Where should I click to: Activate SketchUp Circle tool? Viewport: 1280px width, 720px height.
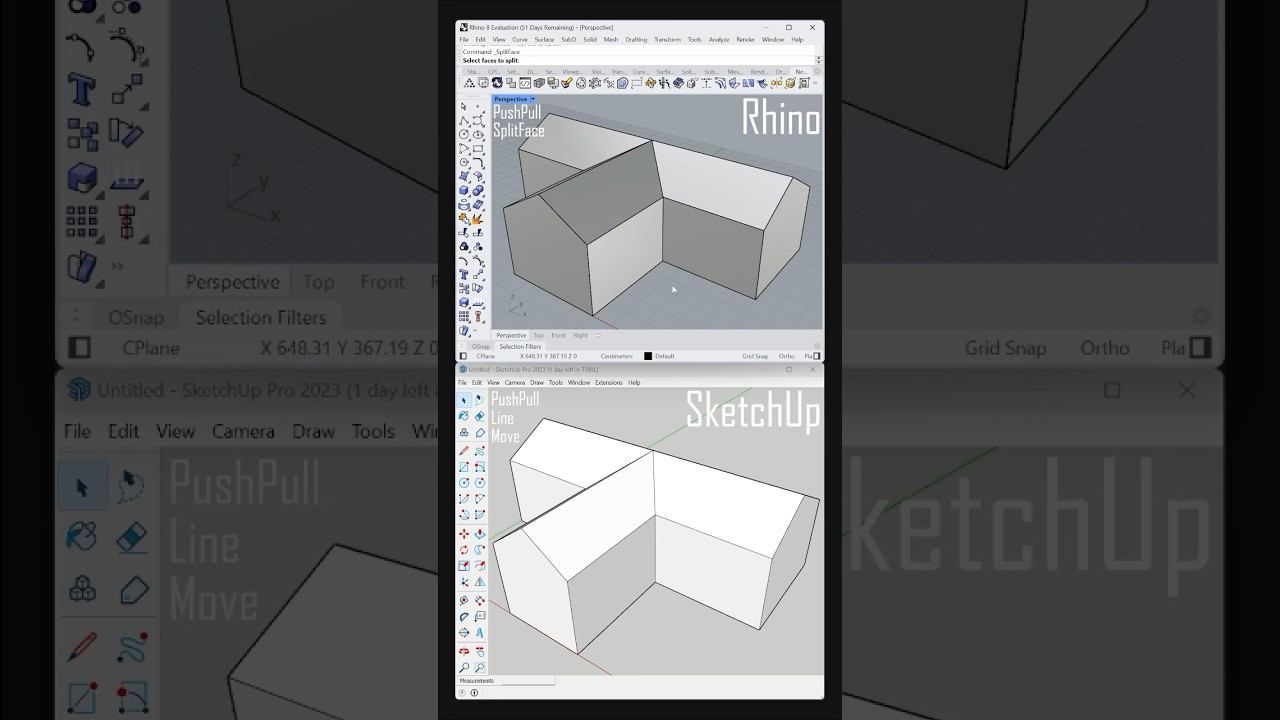click(464, 483)
